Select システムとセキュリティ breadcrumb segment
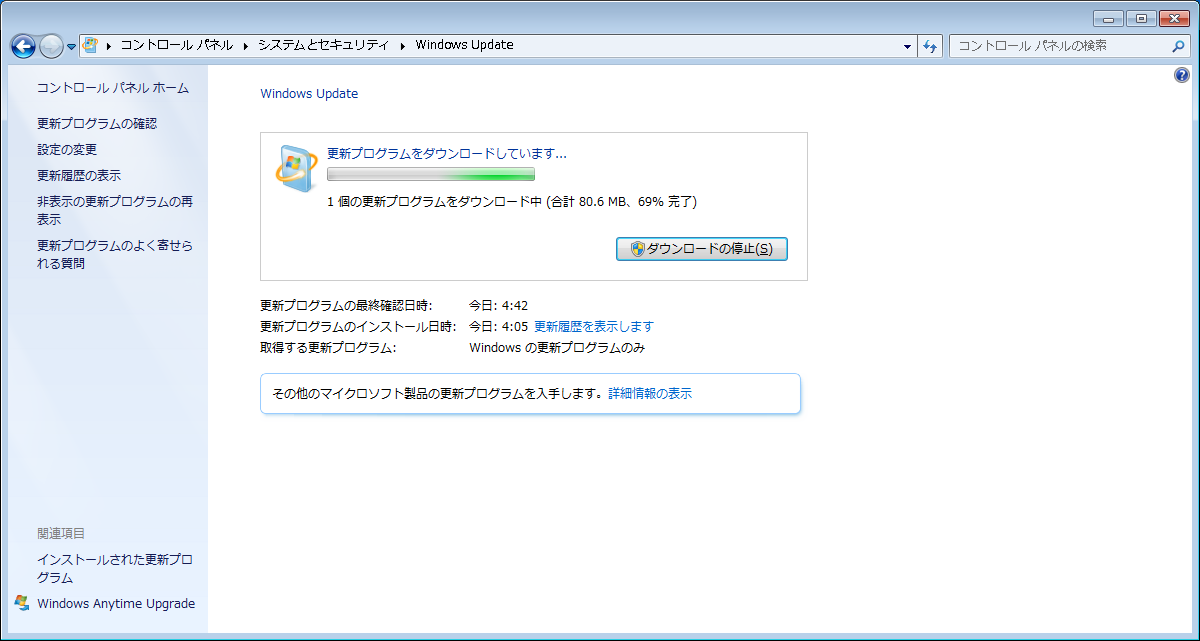This screenshot has width=1200, height=641. pos(324,45)
